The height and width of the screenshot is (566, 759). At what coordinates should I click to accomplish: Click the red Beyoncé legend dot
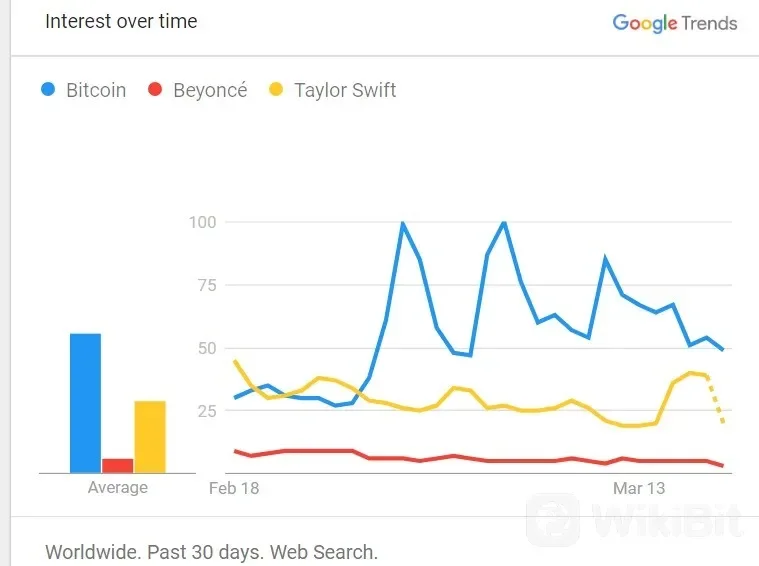click(x=154, y=90)
